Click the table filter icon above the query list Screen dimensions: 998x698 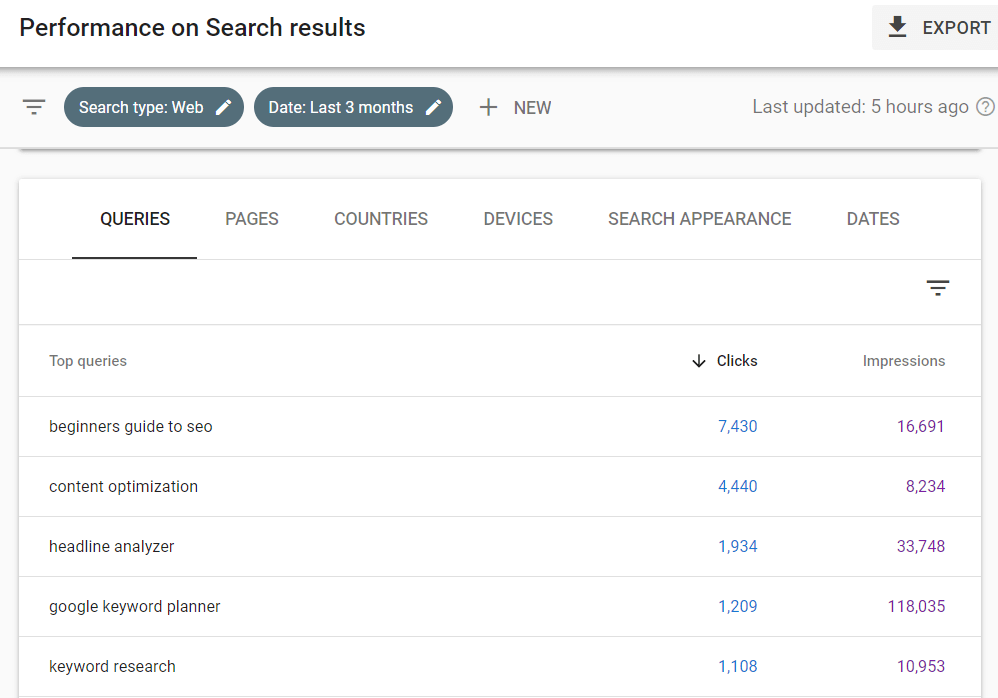(x=938, y=287)
